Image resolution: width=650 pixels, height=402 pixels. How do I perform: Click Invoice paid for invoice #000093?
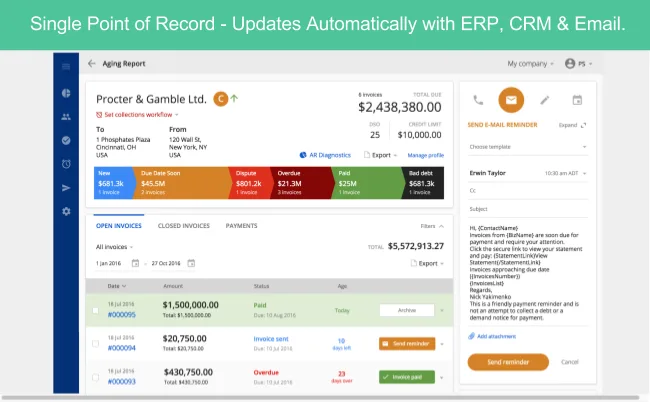[x=407, y=377]
